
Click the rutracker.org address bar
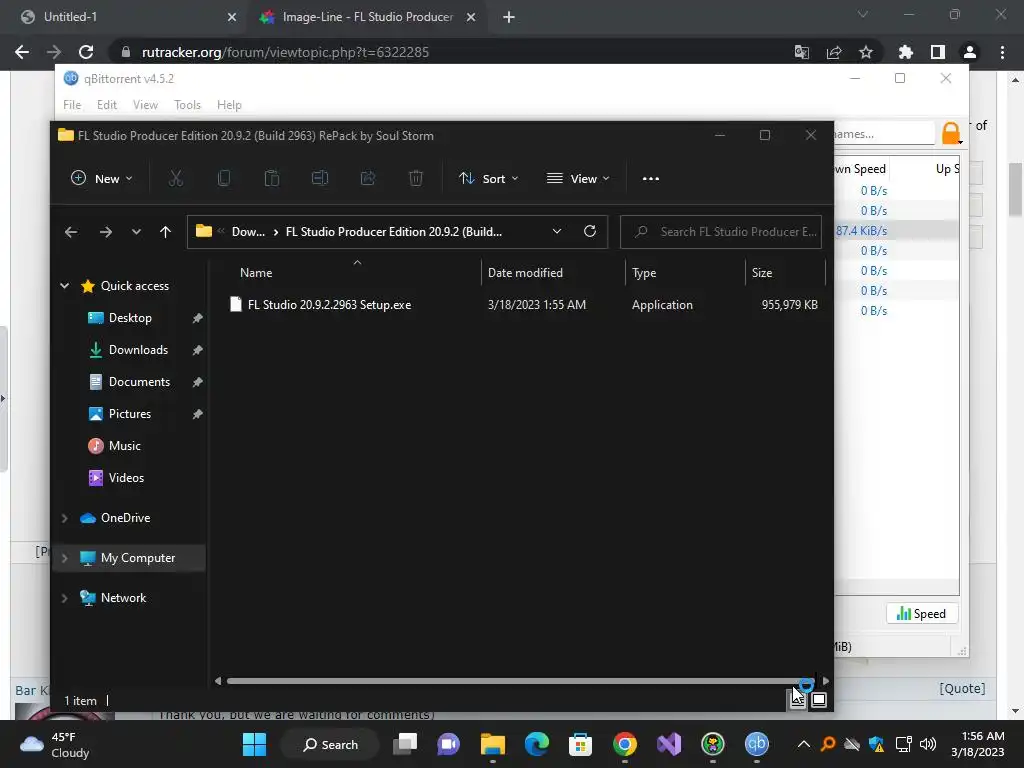point(451,52)
